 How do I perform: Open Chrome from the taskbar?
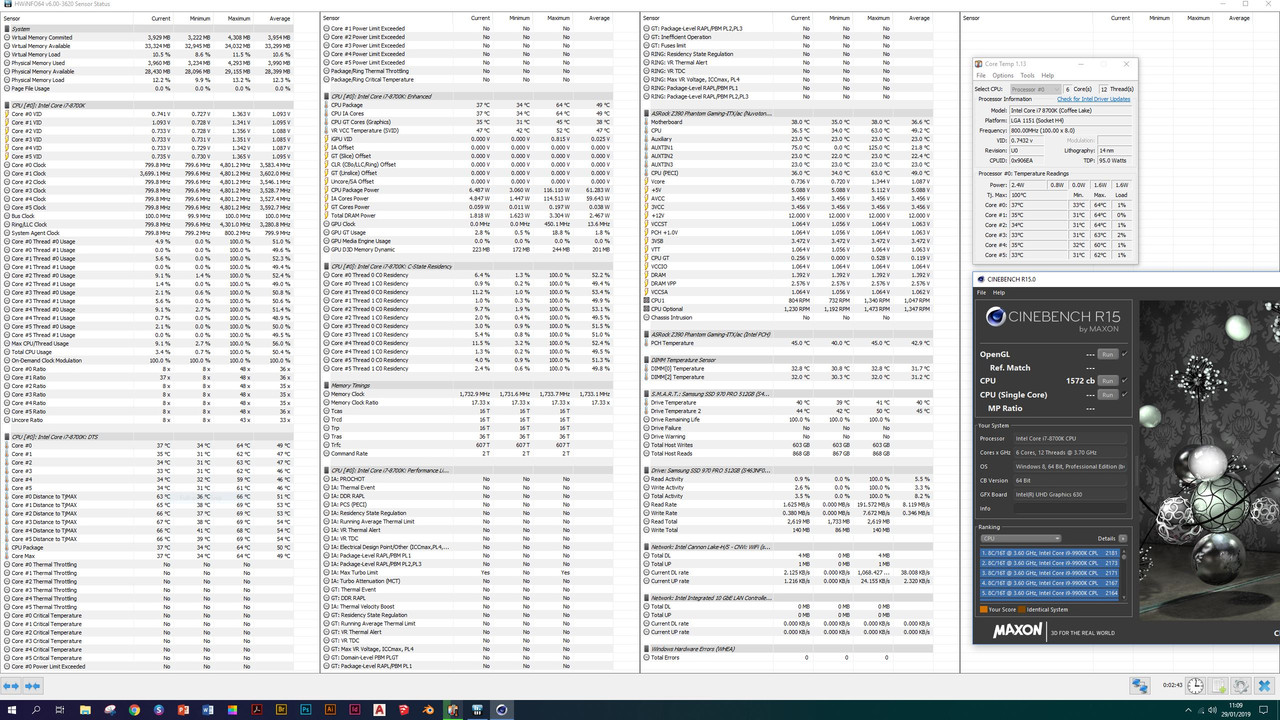point(135,711)
